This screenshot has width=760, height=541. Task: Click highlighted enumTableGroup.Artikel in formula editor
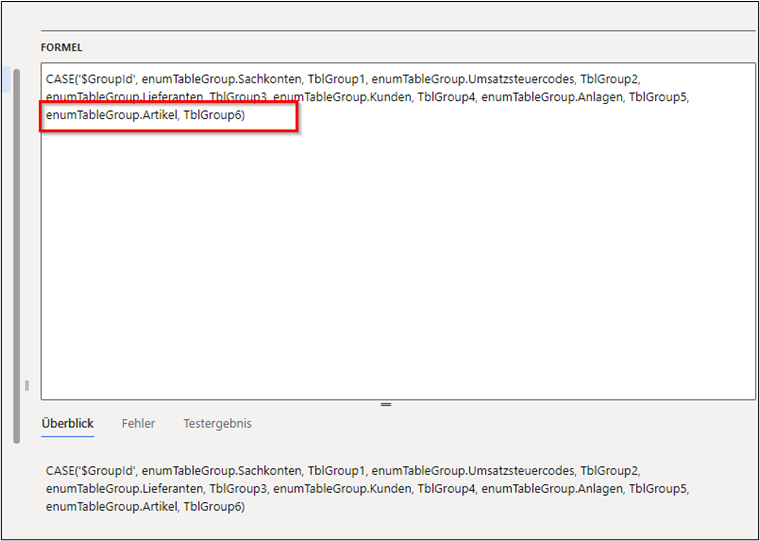(x=110, y=116)
